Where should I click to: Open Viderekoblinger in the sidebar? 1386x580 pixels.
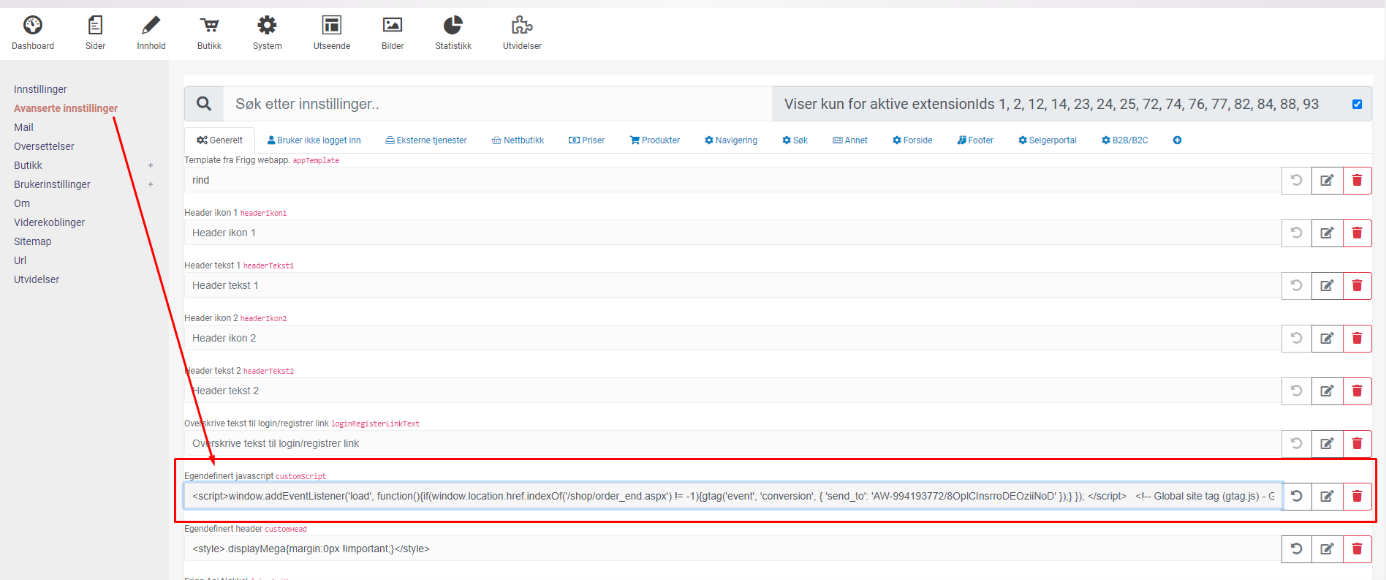click(x=49, y=222)
